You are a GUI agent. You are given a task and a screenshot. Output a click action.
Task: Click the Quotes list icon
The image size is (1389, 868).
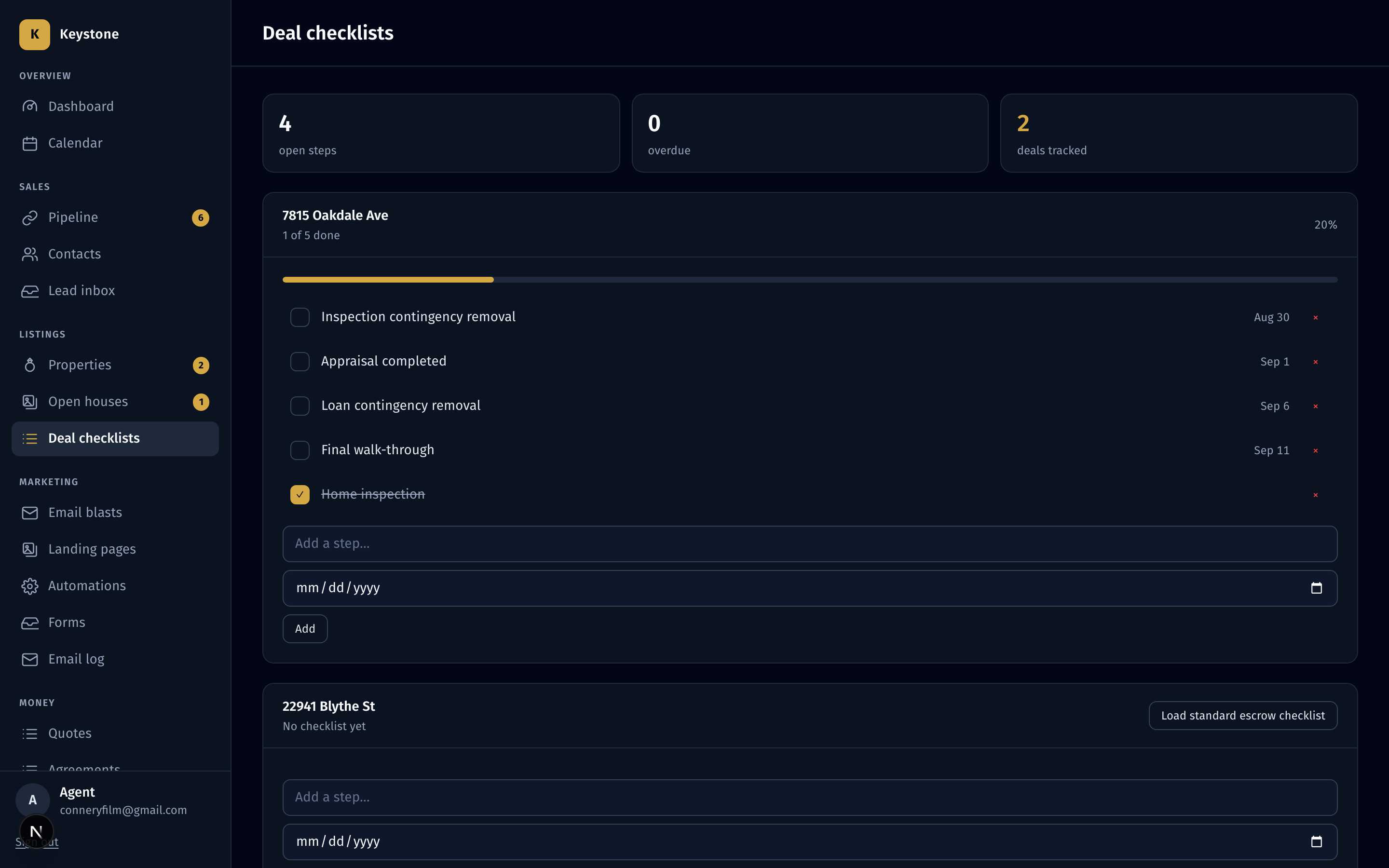30,733
